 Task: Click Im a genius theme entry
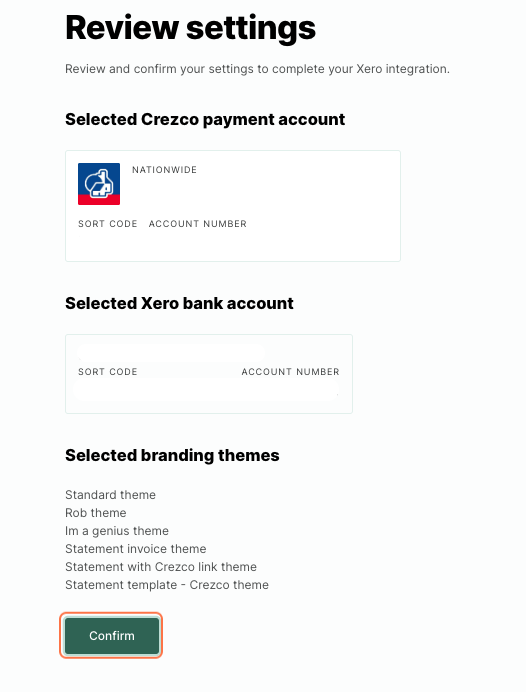click(117, 531)
